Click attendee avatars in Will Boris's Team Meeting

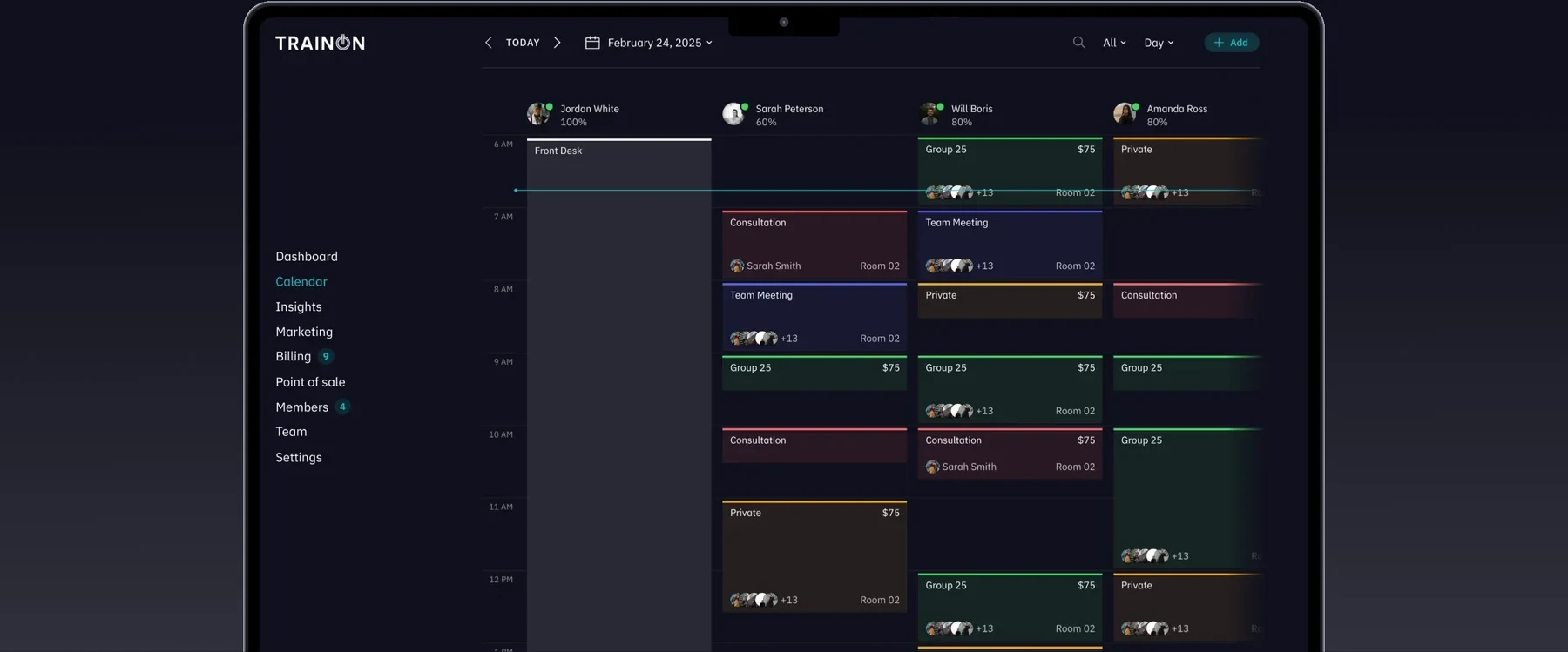click(x=949, y=266)
